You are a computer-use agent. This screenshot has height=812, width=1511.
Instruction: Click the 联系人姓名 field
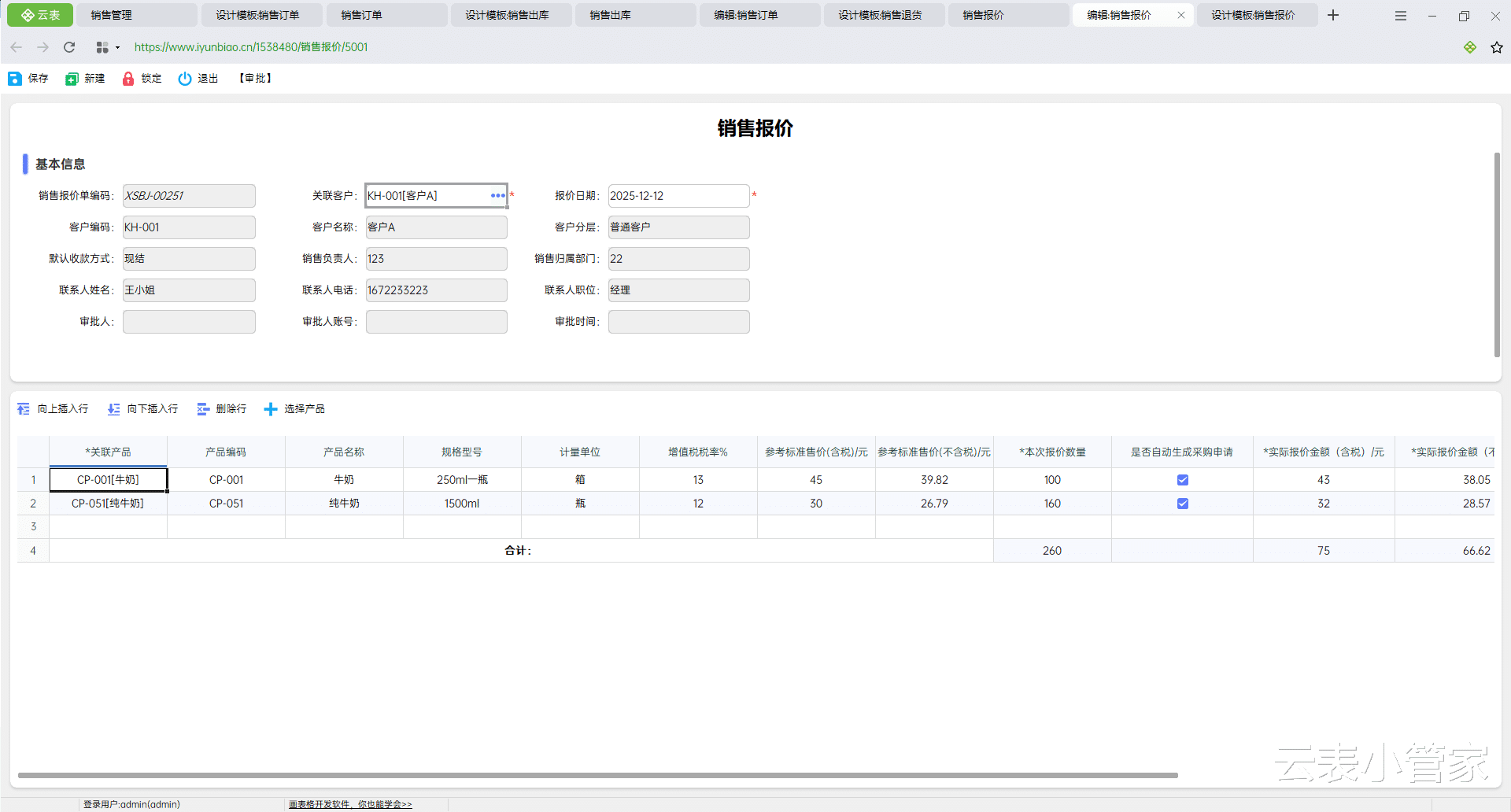pos(189,290)
